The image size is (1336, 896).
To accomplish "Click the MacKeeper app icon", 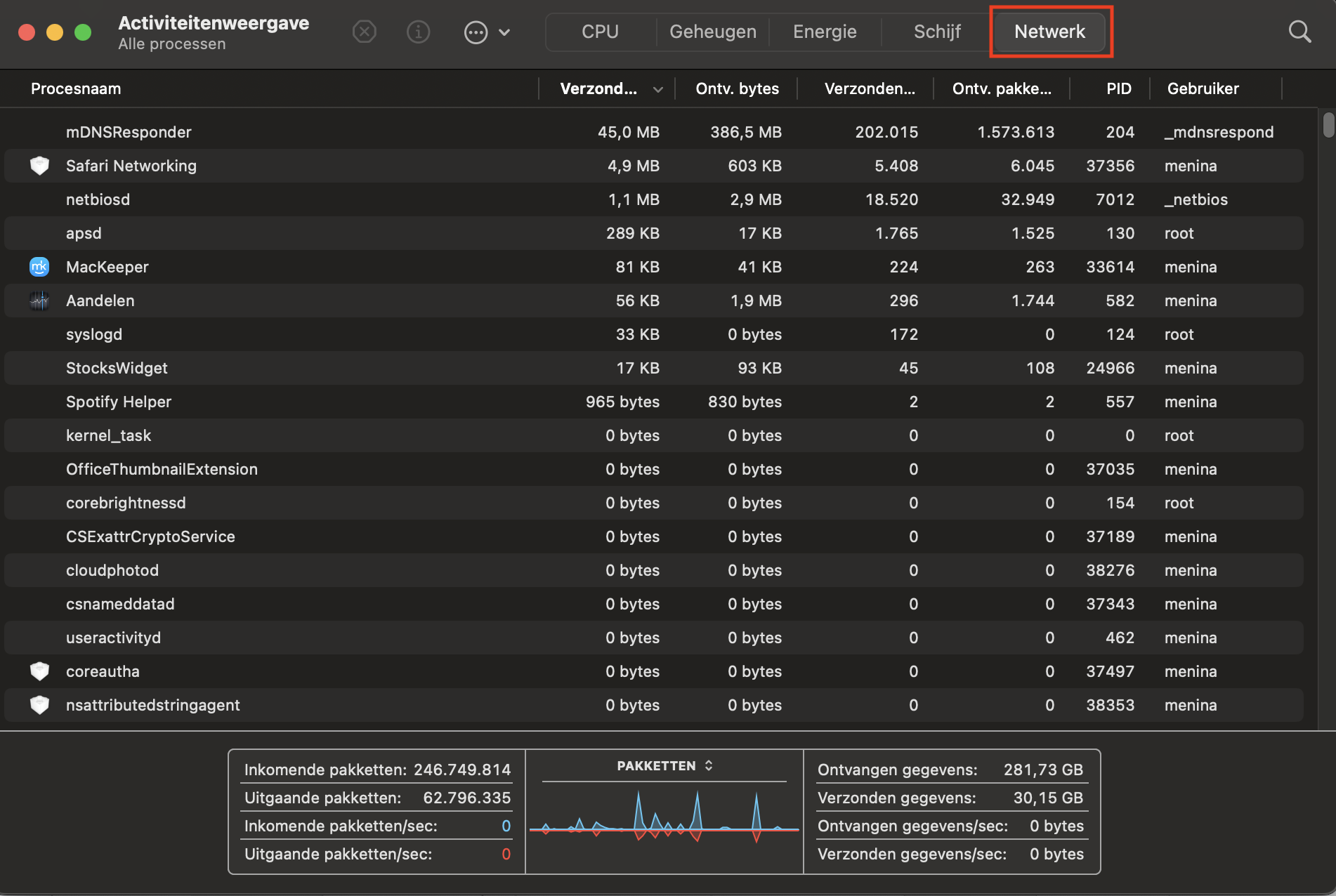I will click(x=39, y=267).
